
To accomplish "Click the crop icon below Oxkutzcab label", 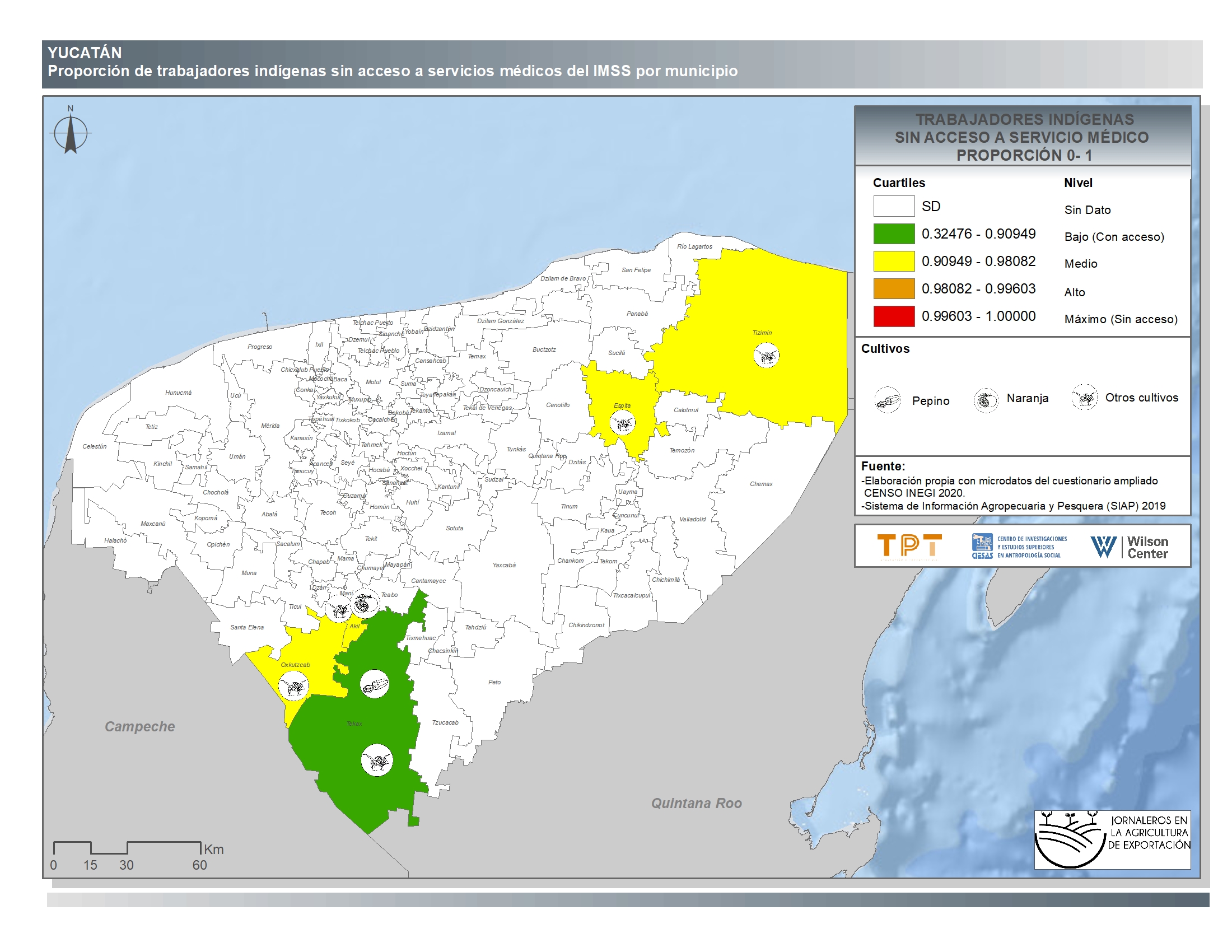I will pyautogui.click(x=293, y=687).
